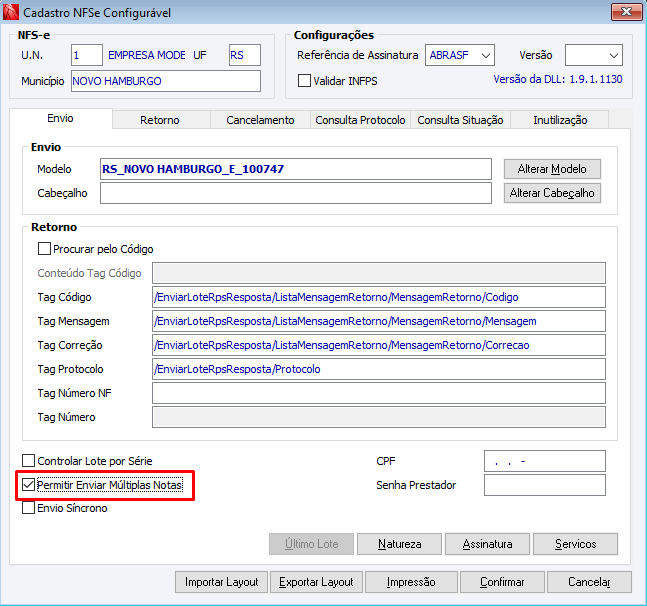The image size is (647, 606).
Task: Enable the Validar INFPS checkbox
Action: pos(304,80)
